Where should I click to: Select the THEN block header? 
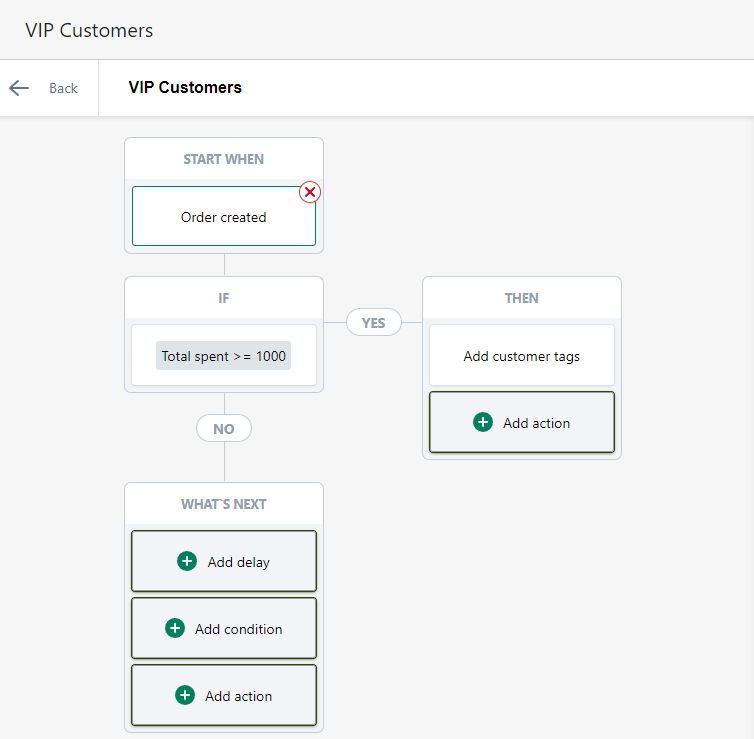point(522,298)
